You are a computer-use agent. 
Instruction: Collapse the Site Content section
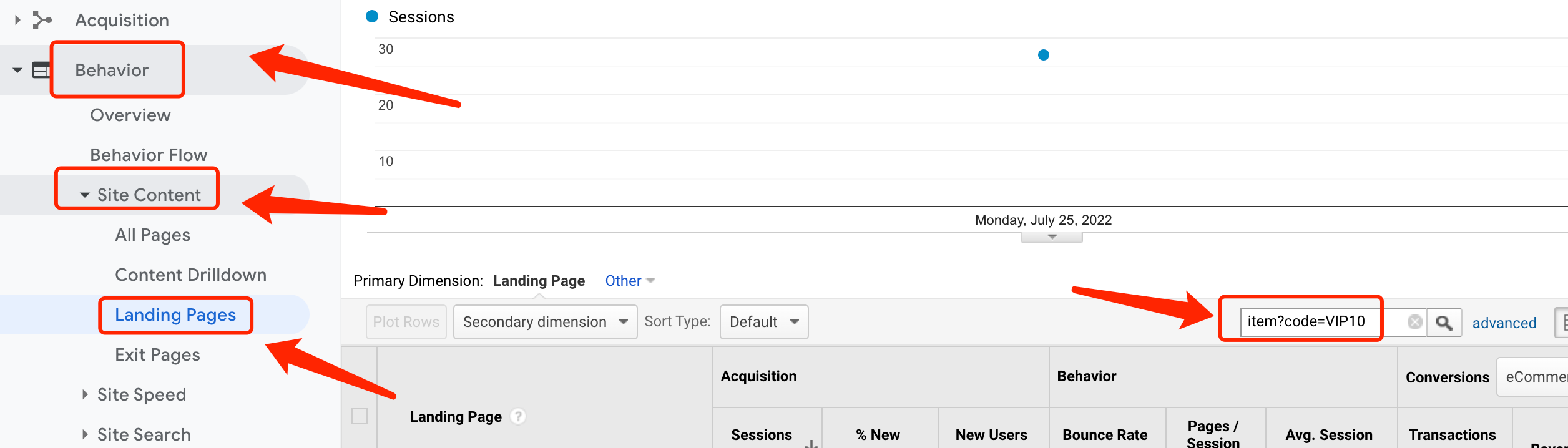coord(84,194)
